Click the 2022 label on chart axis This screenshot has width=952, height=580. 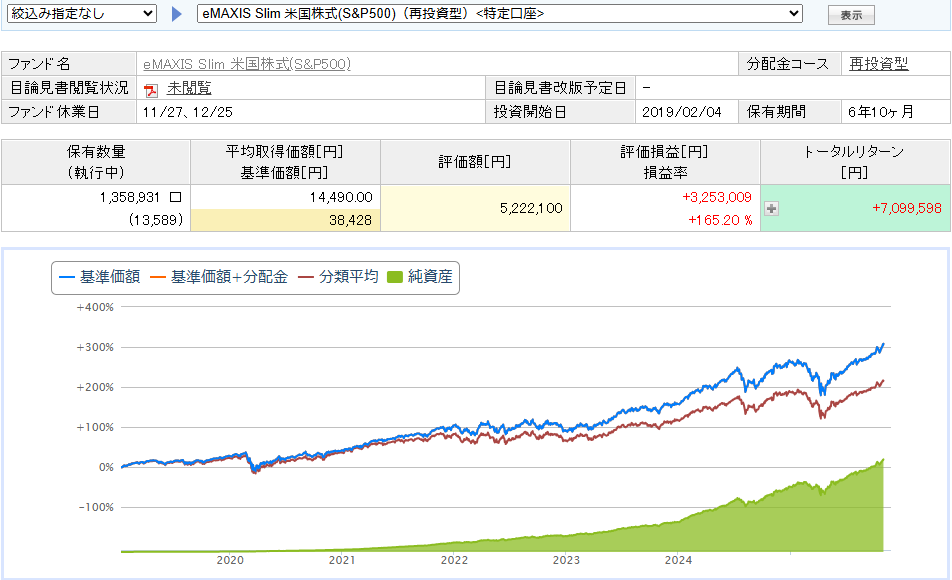tap(454, 561)
